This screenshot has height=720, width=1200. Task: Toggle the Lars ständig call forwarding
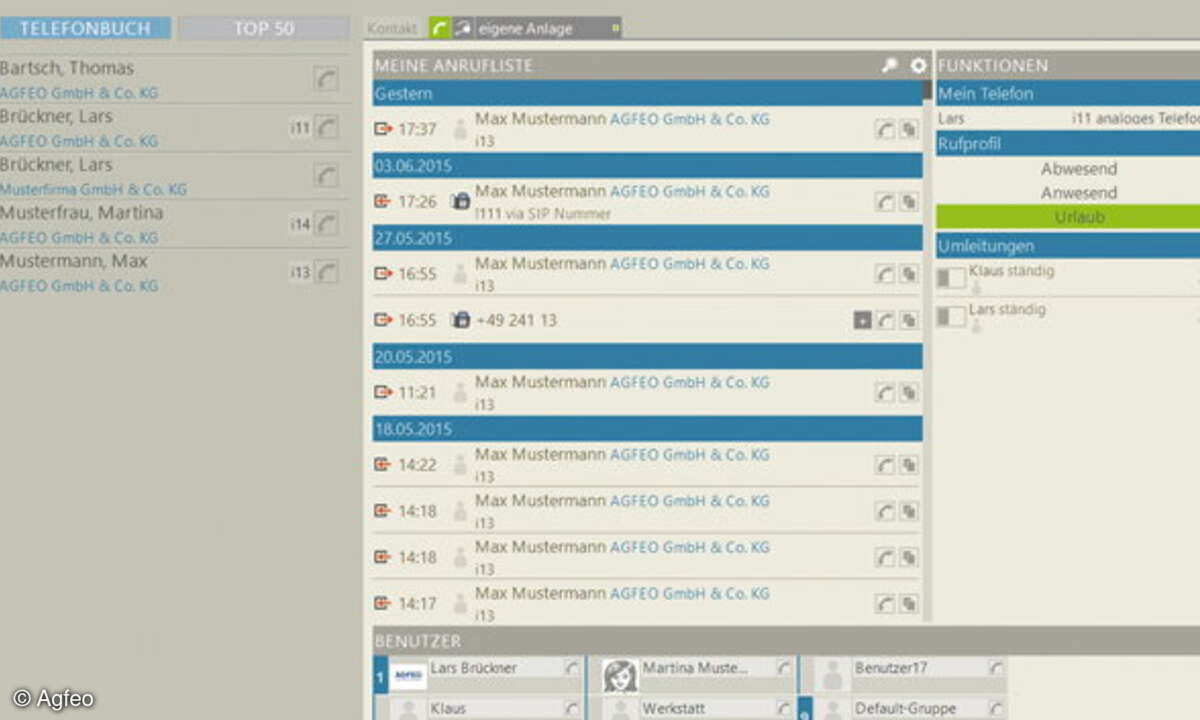pos(951,317)
